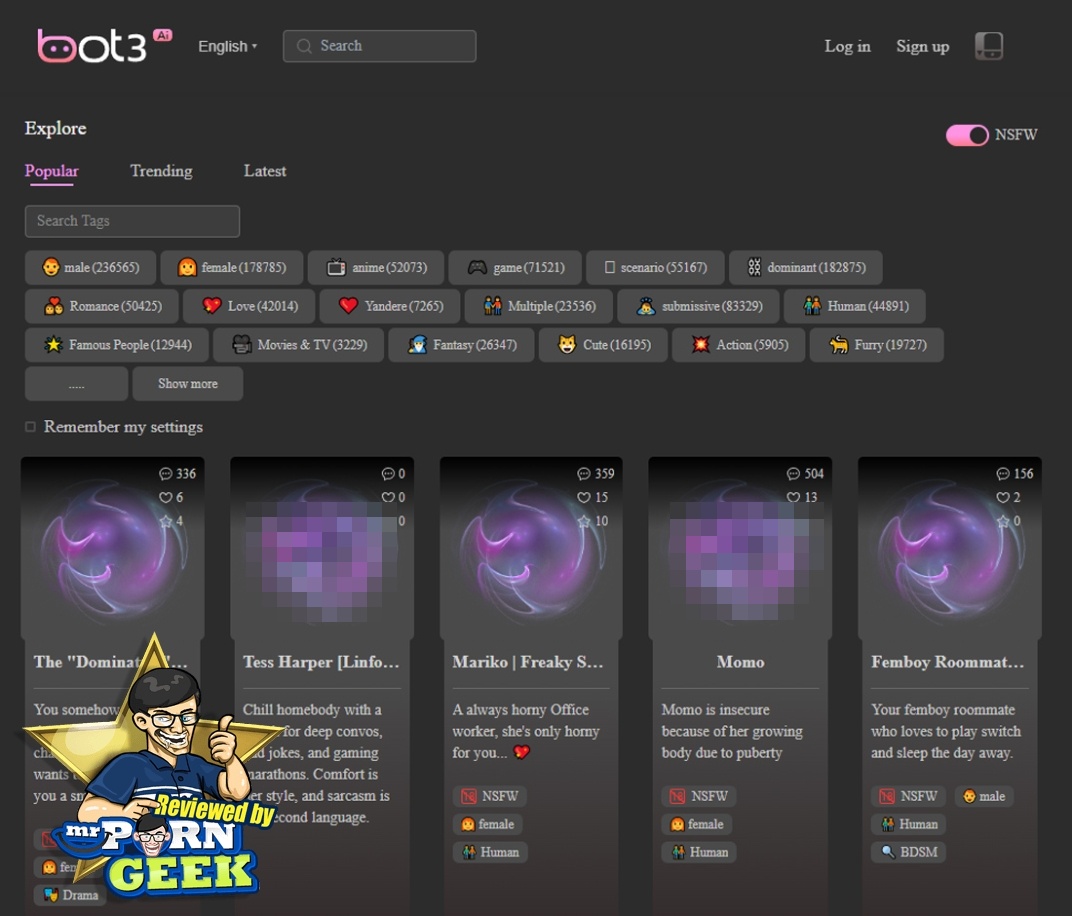This screenshot has width=1072, height=916.
Task: Click the heart icon on Mariko card
Action: (584, 497)
